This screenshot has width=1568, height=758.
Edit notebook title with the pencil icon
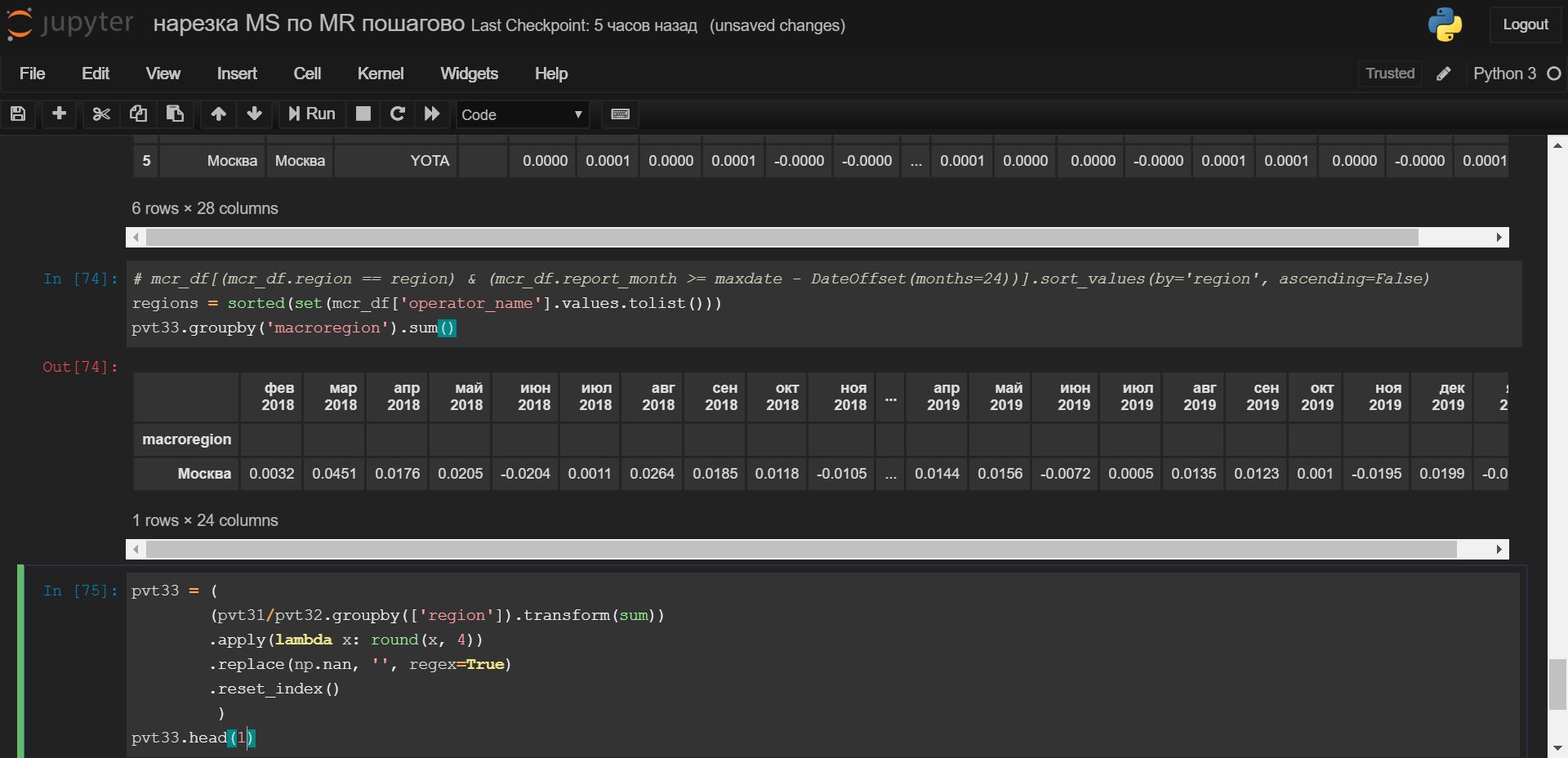(1443, 74)
